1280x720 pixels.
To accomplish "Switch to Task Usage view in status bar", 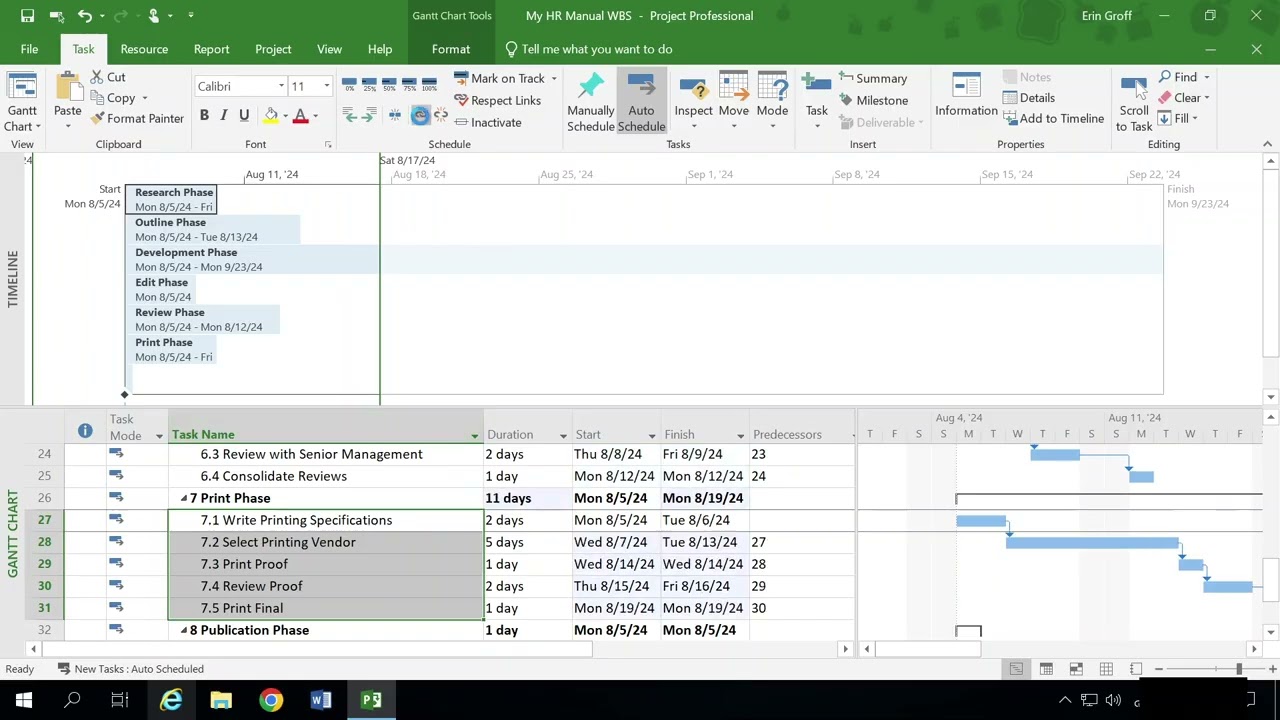I will (1046, 669).
